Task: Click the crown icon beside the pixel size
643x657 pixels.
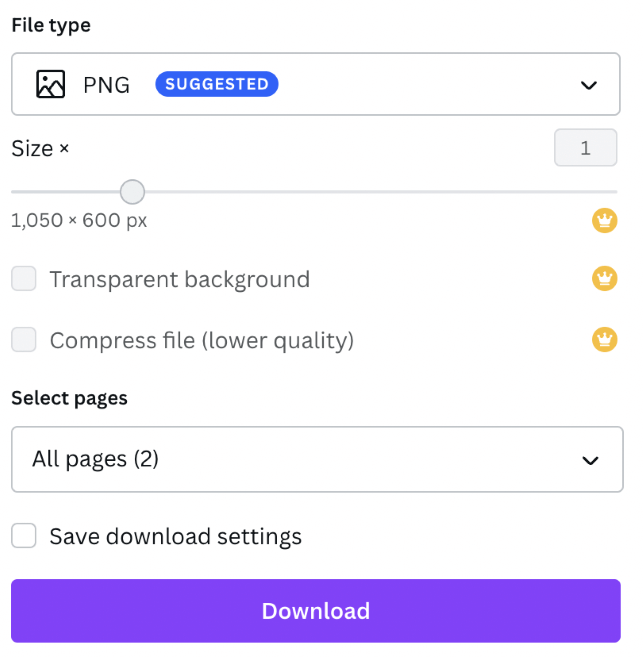Action: pos(604,220)
